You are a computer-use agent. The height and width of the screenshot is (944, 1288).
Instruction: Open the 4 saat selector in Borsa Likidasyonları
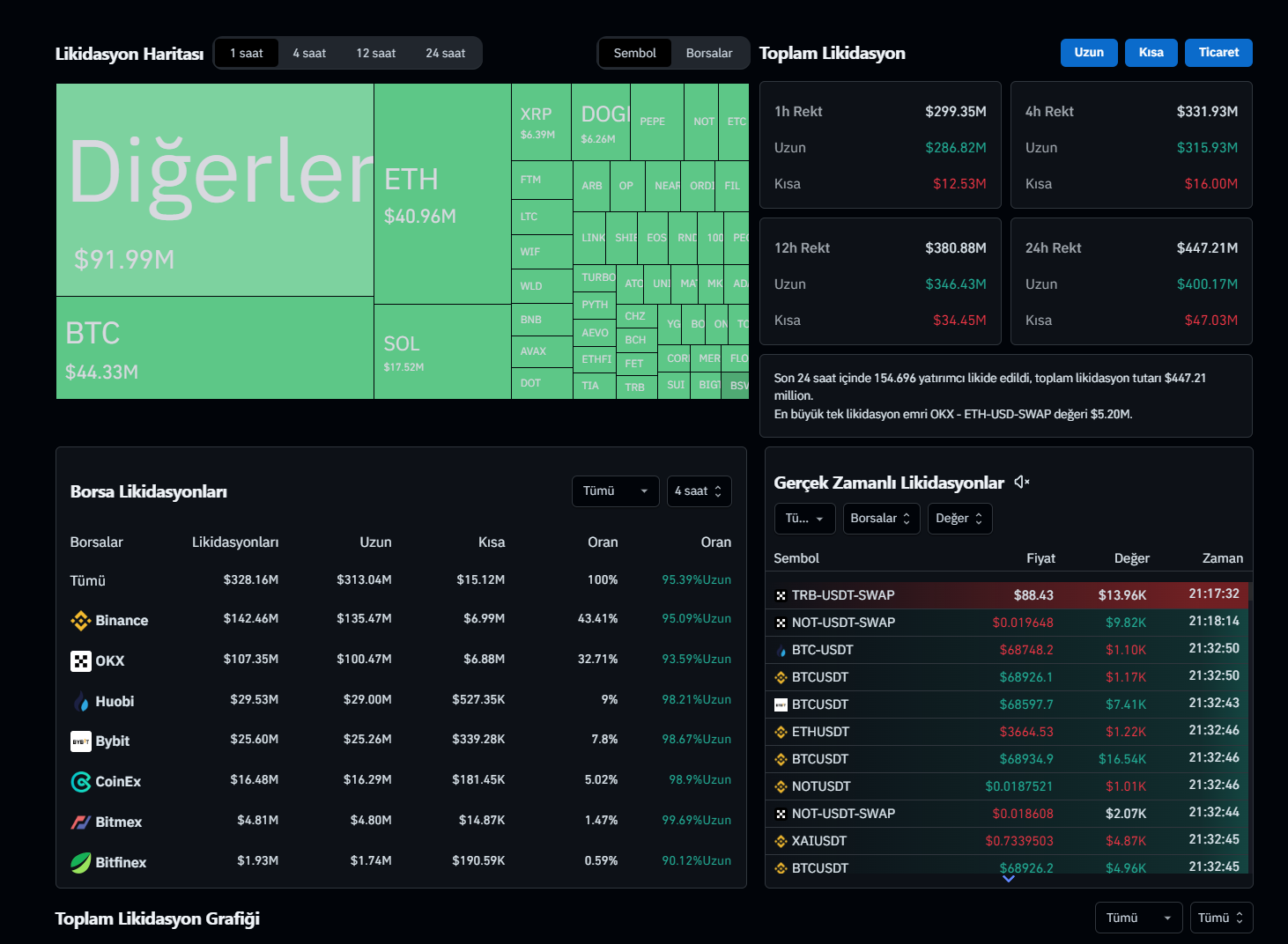pyautogui.click(x=699, y=491)
